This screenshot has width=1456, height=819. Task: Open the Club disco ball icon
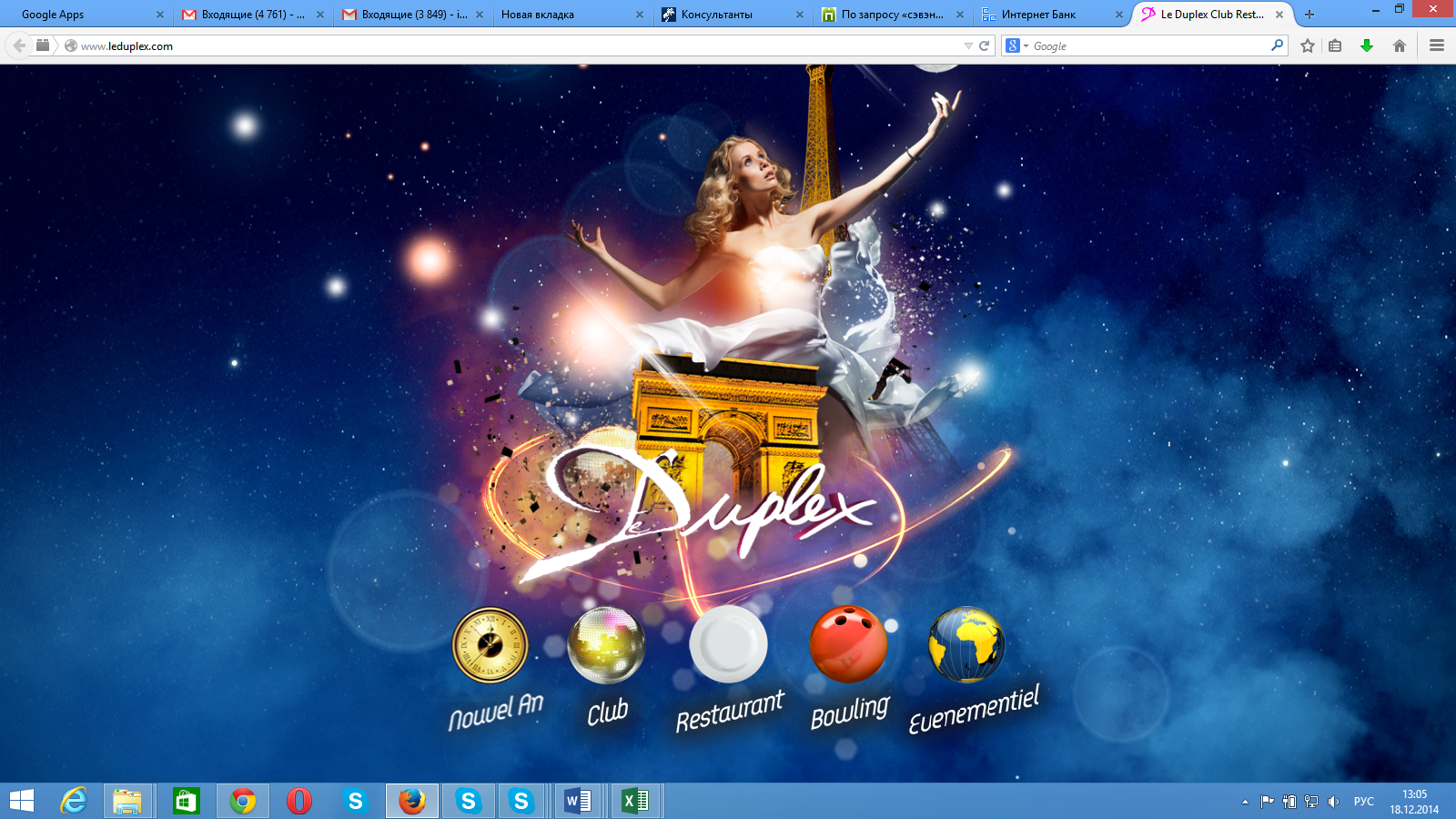coord(606,645)
